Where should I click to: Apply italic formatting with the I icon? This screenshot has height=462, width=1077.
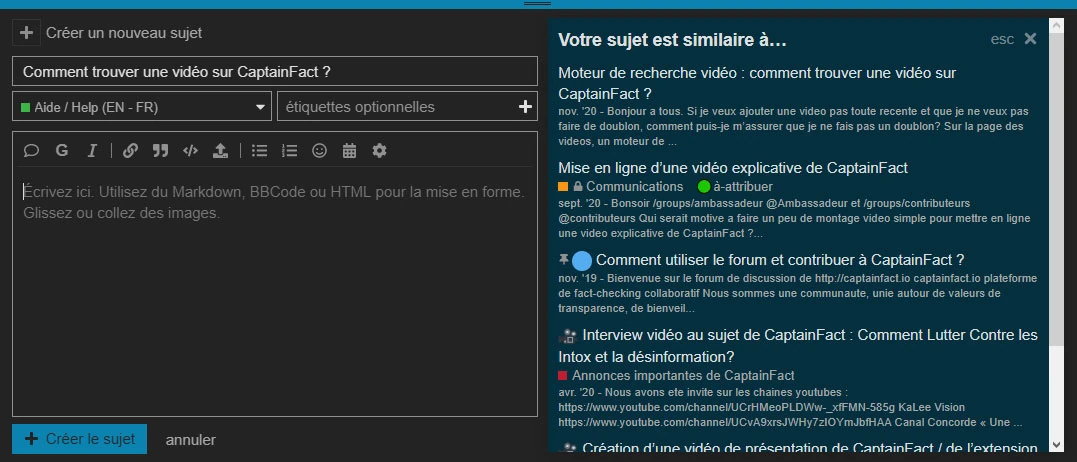92,150
